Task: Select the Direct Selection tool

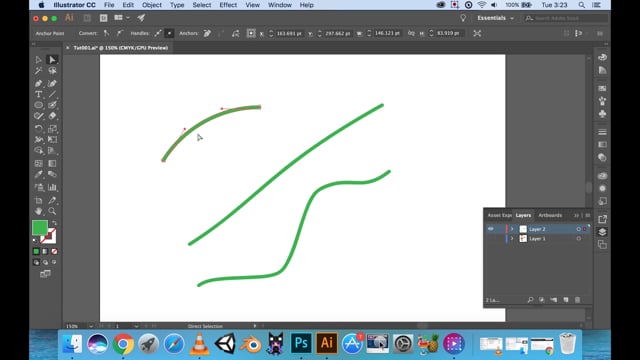Action: 52,60
